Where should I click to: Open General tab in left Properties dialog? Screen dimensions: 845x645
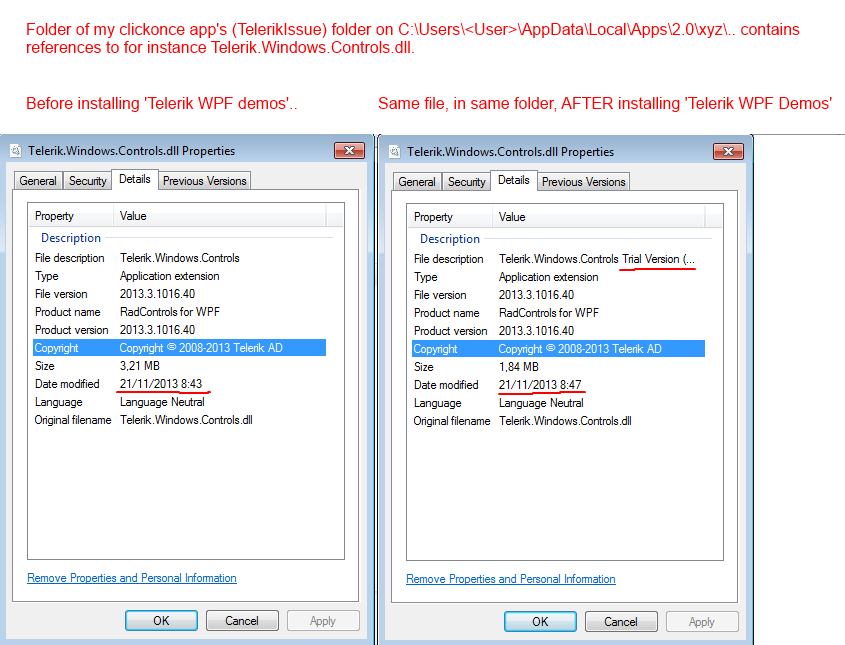pos(38,181)
